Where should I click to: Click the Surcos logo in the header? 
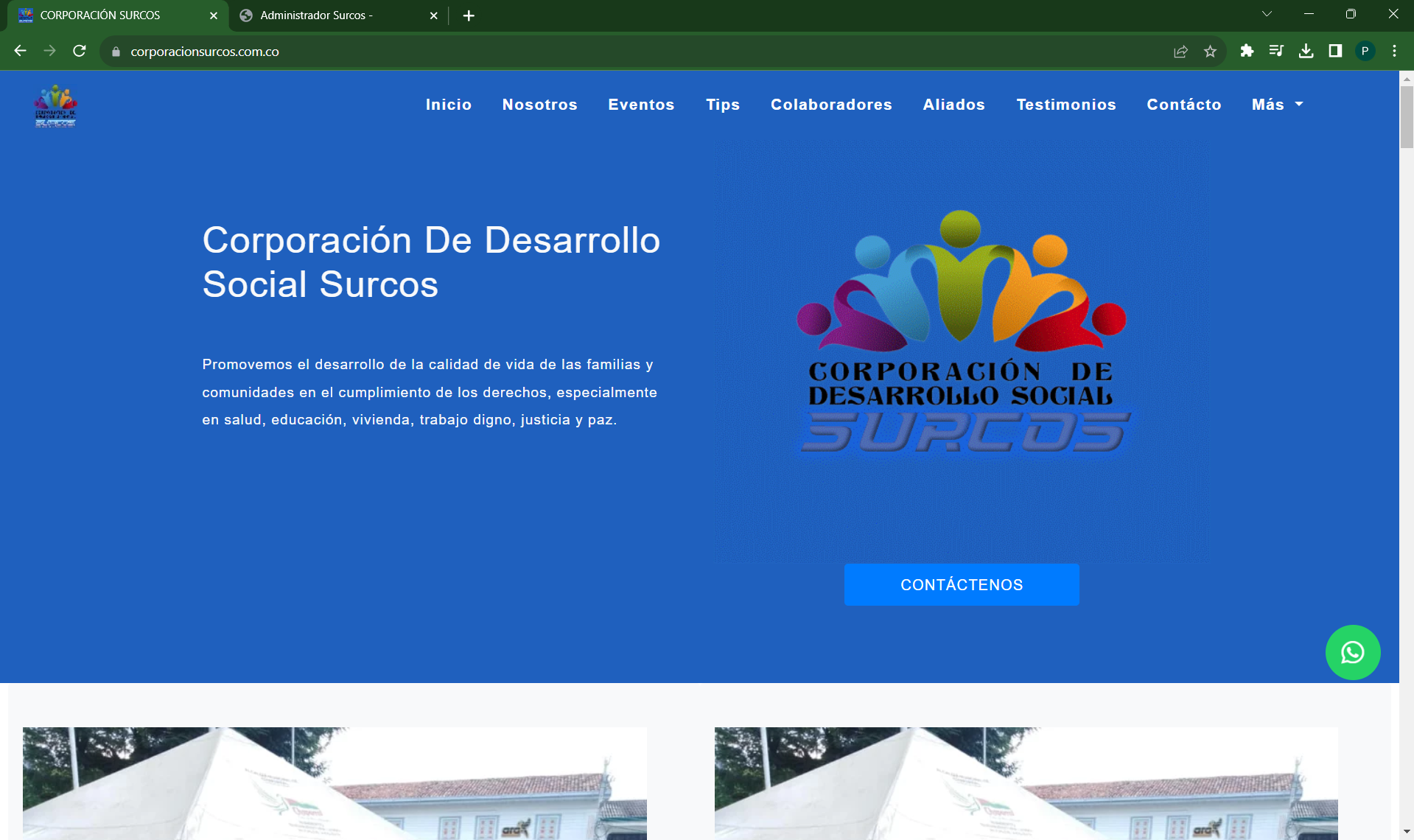pos(55,105)
